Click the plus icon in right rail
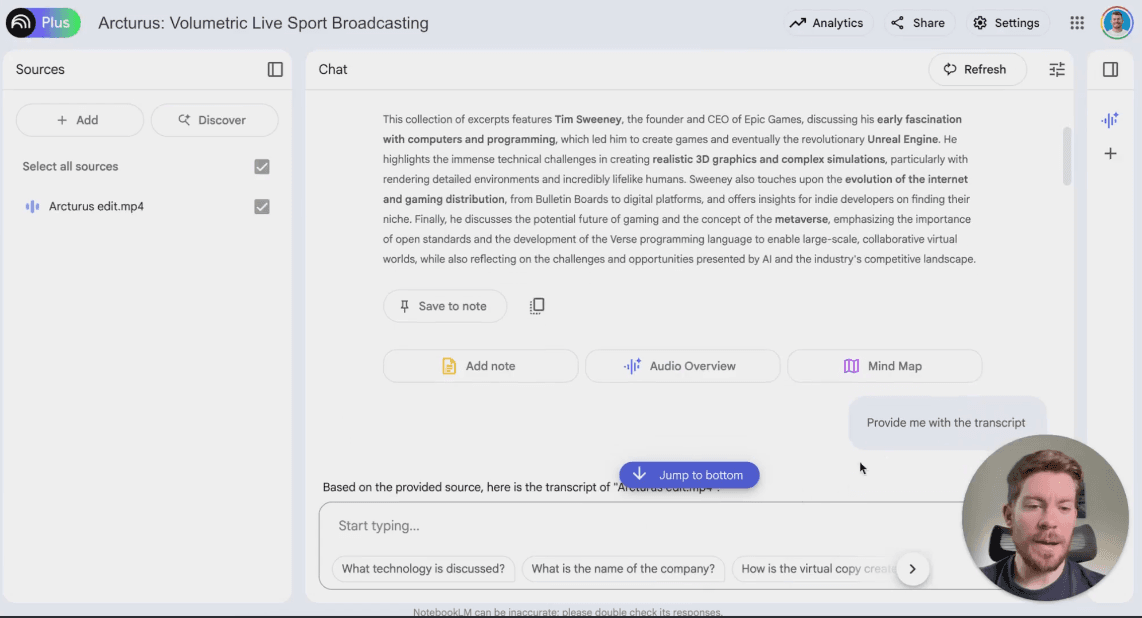The height and width of the screenshot is (618, 1142). [x=1110, y=154]
